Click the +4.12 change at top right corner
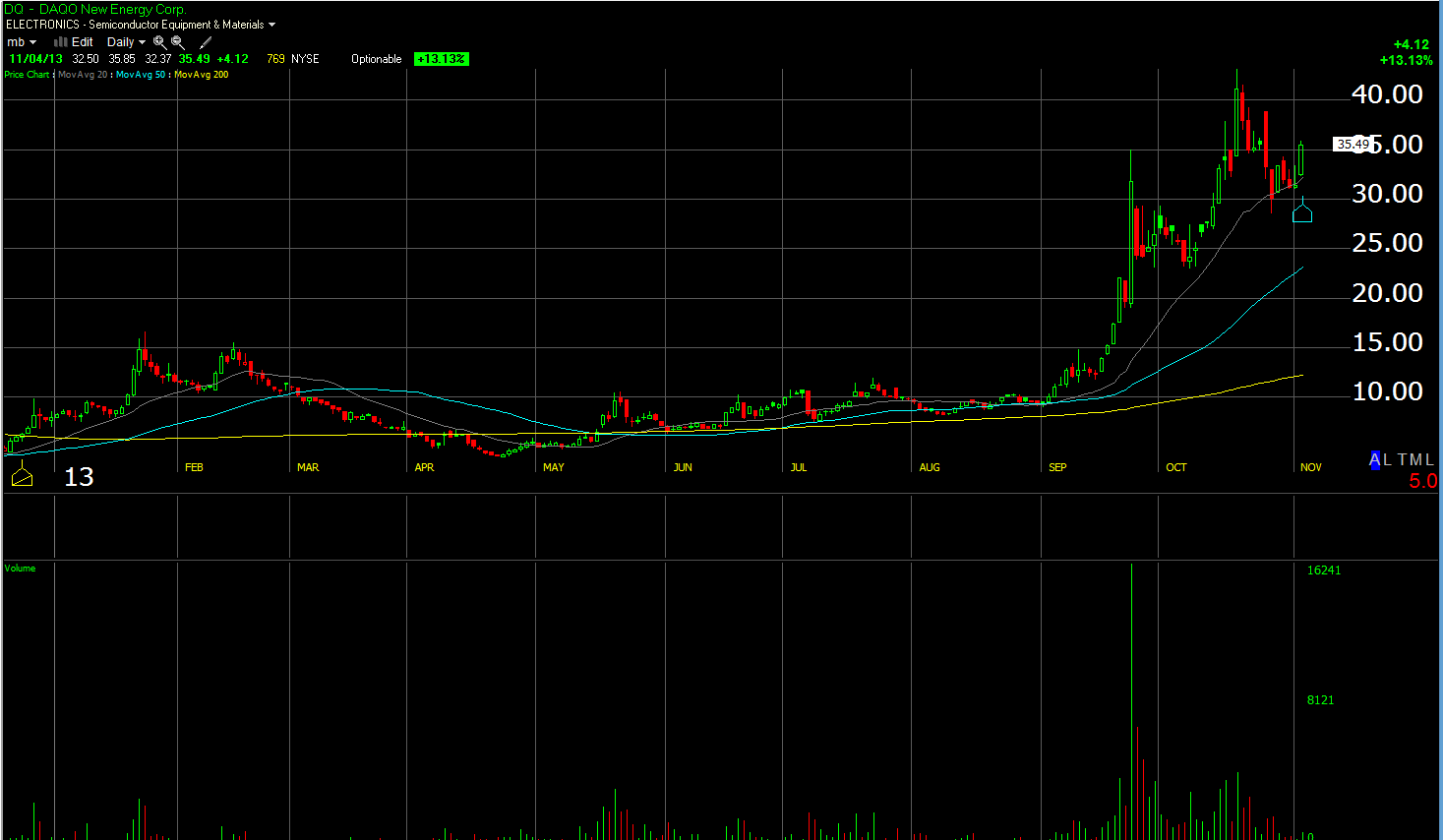Image resolution: width=1443 pixels, height=840 pixels. [1412, 44]
